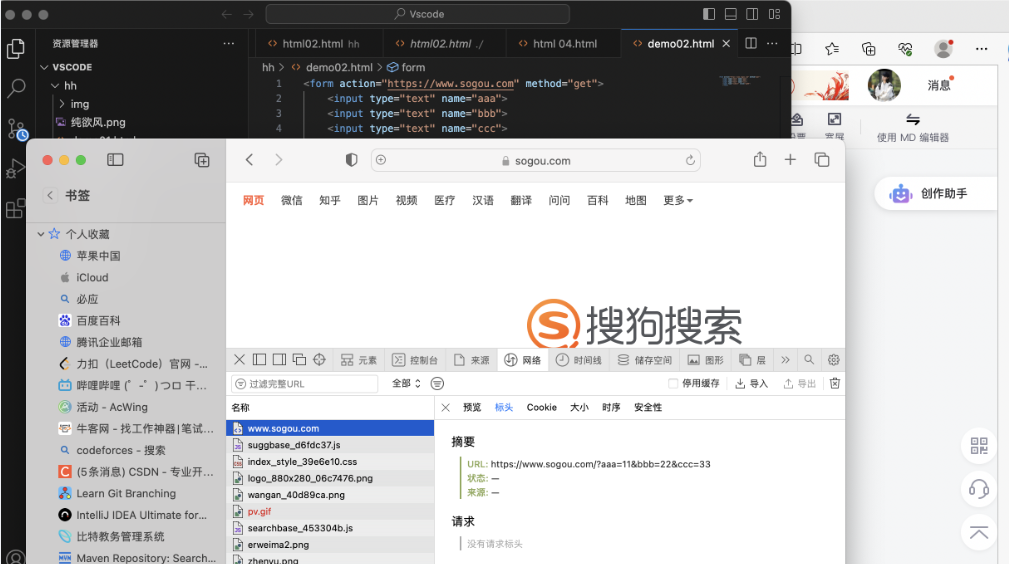
Task: Open a new Safari tab
Action: coord(790,160)
